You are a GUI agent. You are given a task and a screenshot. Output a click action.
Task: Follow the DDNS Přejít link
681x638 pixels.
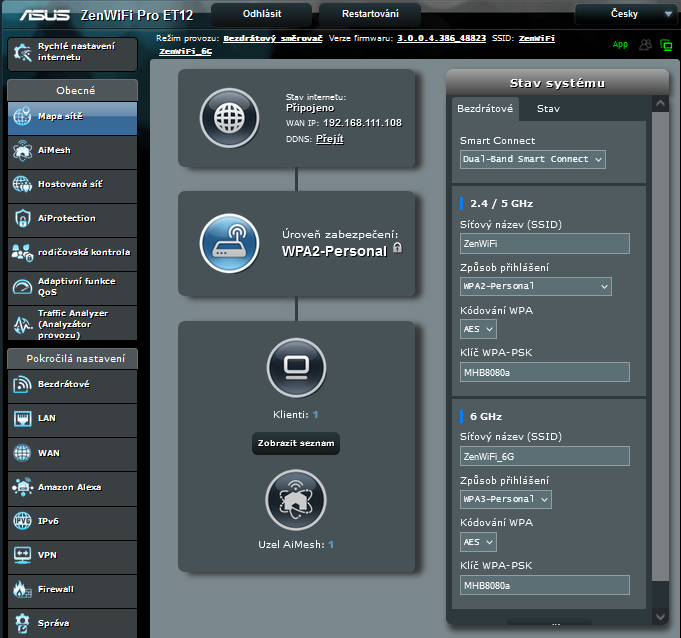[329, 139]
